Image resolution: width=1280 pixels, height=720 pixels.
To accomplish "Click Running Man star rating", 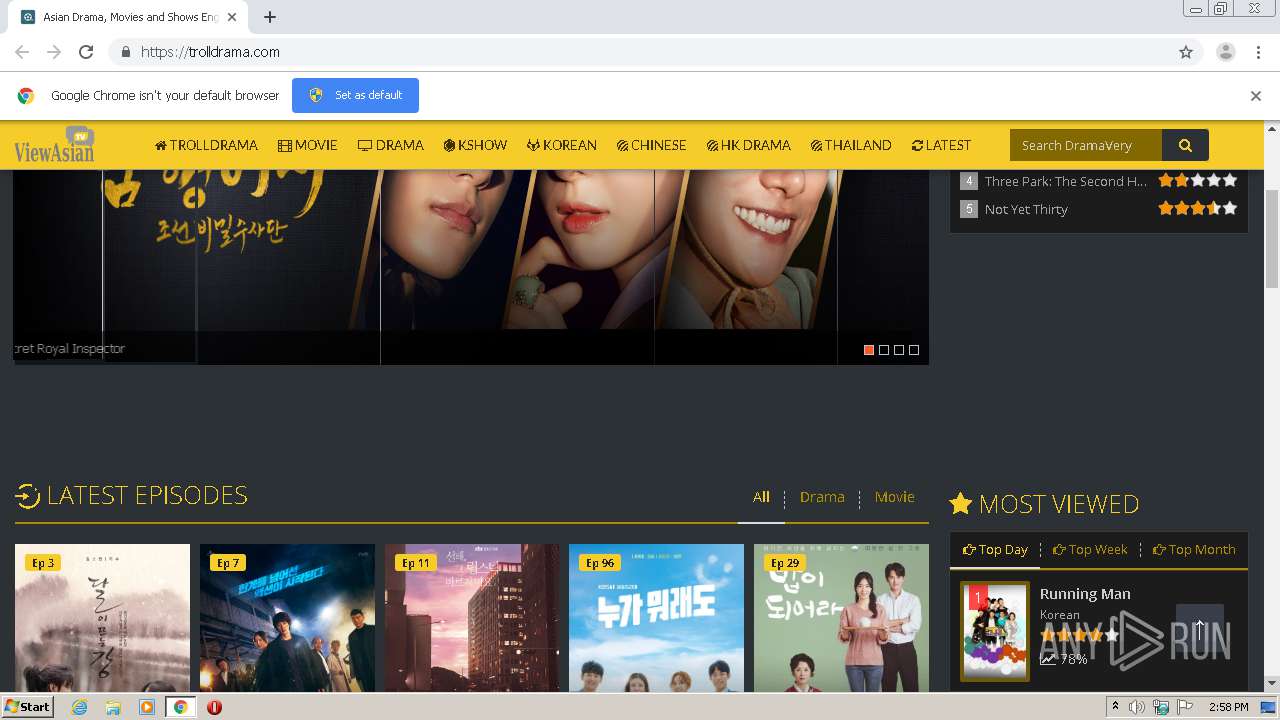I will click(1080, 635).
